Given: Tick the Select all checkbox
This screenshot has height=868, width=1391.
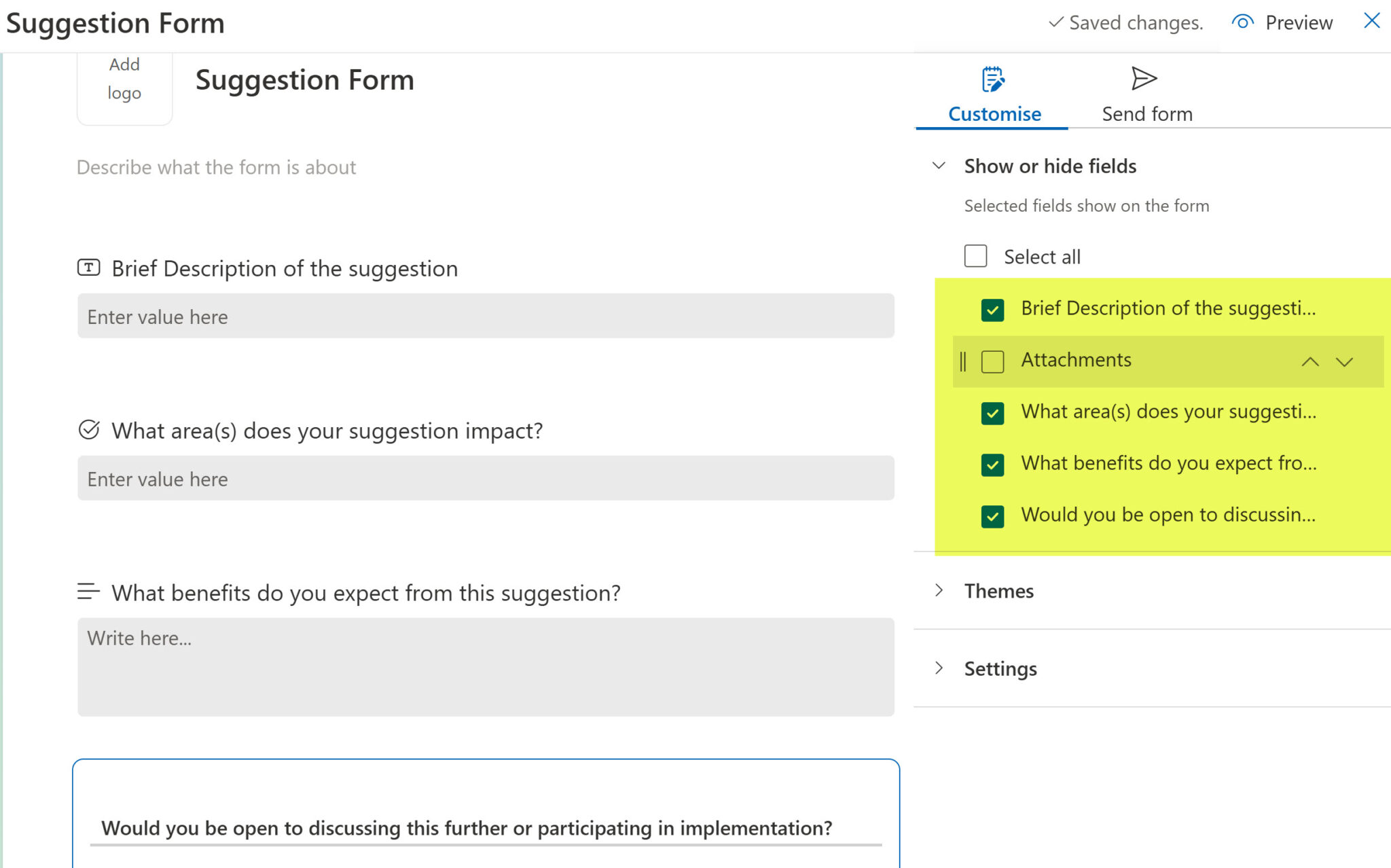Looking at the screenshot, I should click(975, 256).
